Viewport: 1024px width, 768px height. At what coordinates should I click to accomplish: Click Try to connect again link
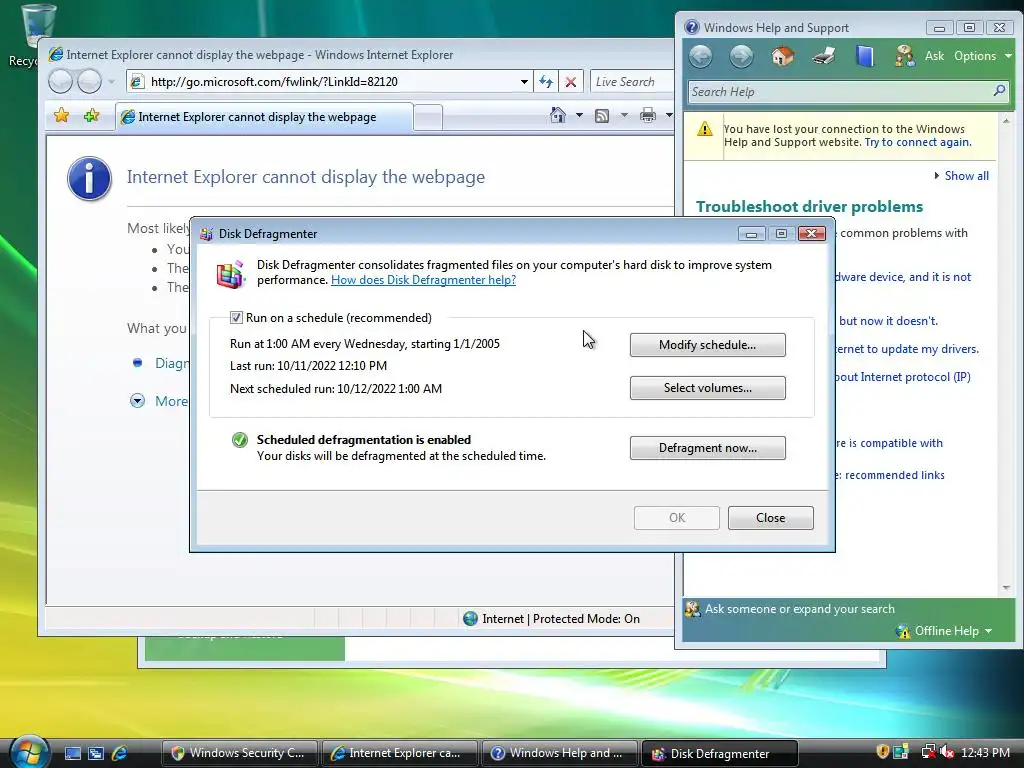pos(918,142)
